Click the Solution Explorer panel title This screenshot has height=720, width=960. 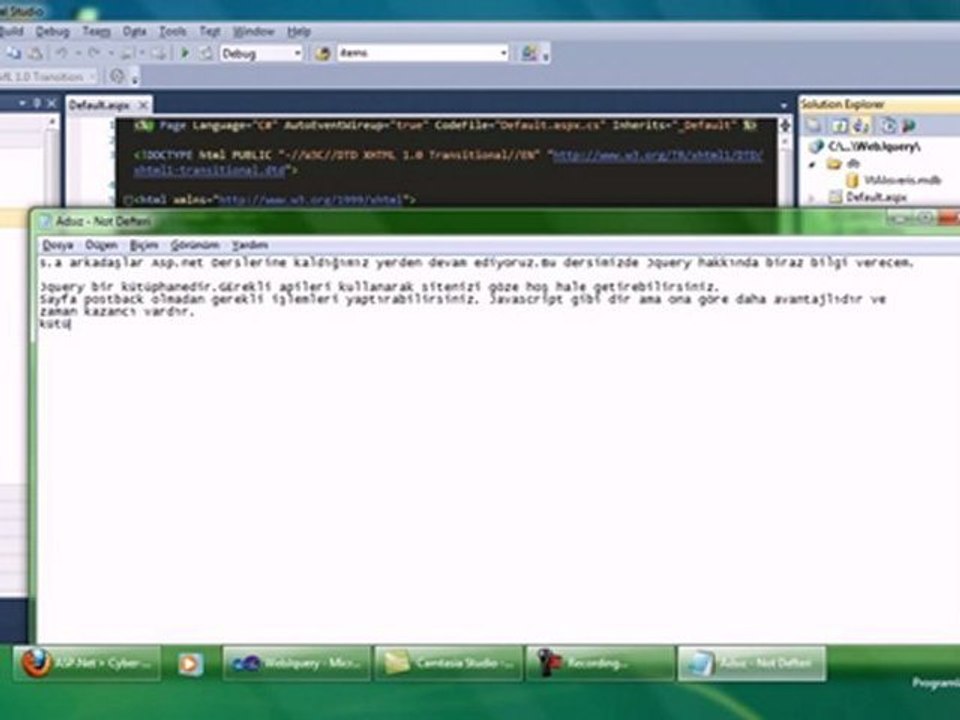[842, 104]
